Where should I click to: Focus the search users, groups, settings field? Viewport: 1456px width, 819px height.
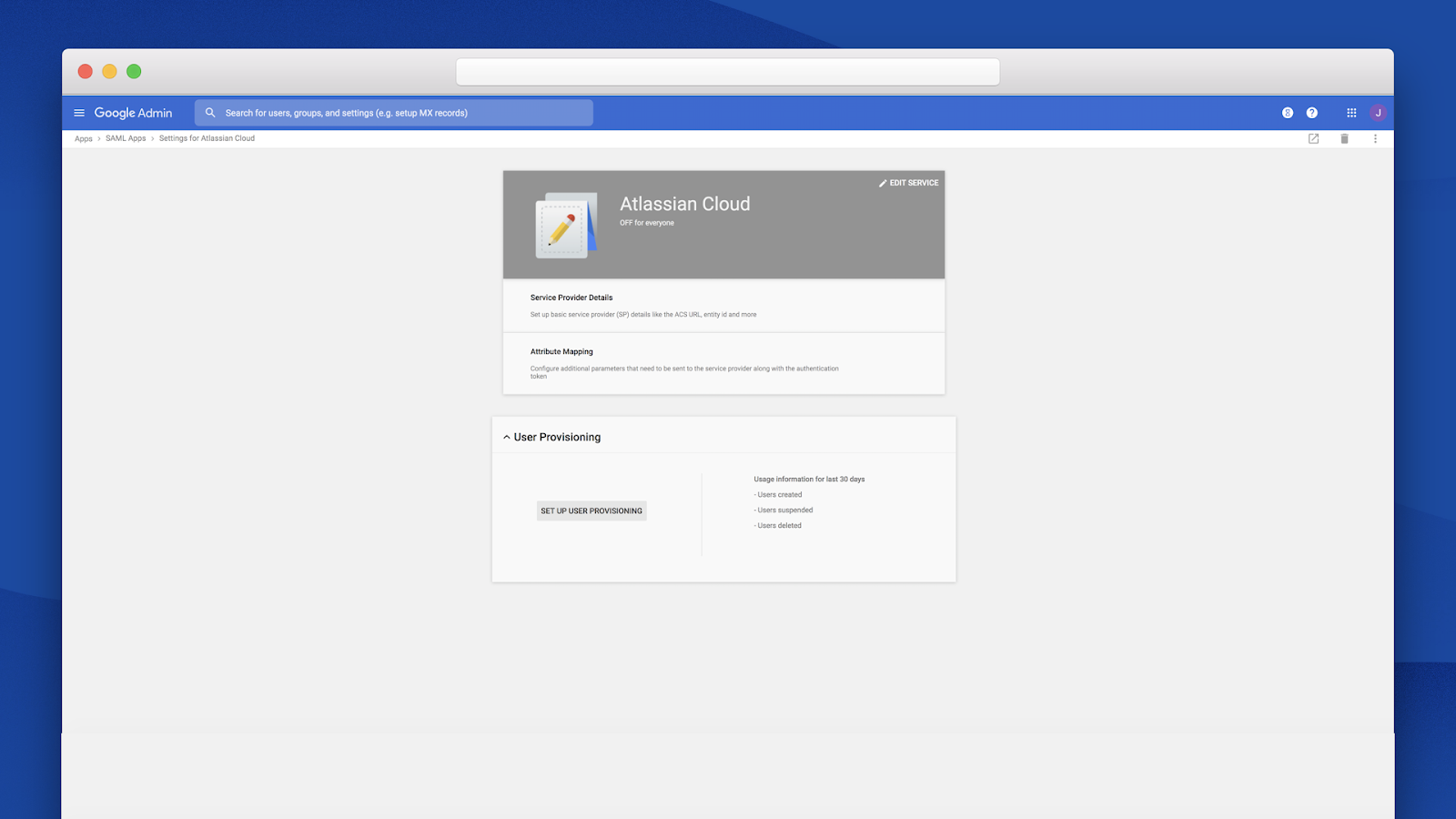point(394,113)
